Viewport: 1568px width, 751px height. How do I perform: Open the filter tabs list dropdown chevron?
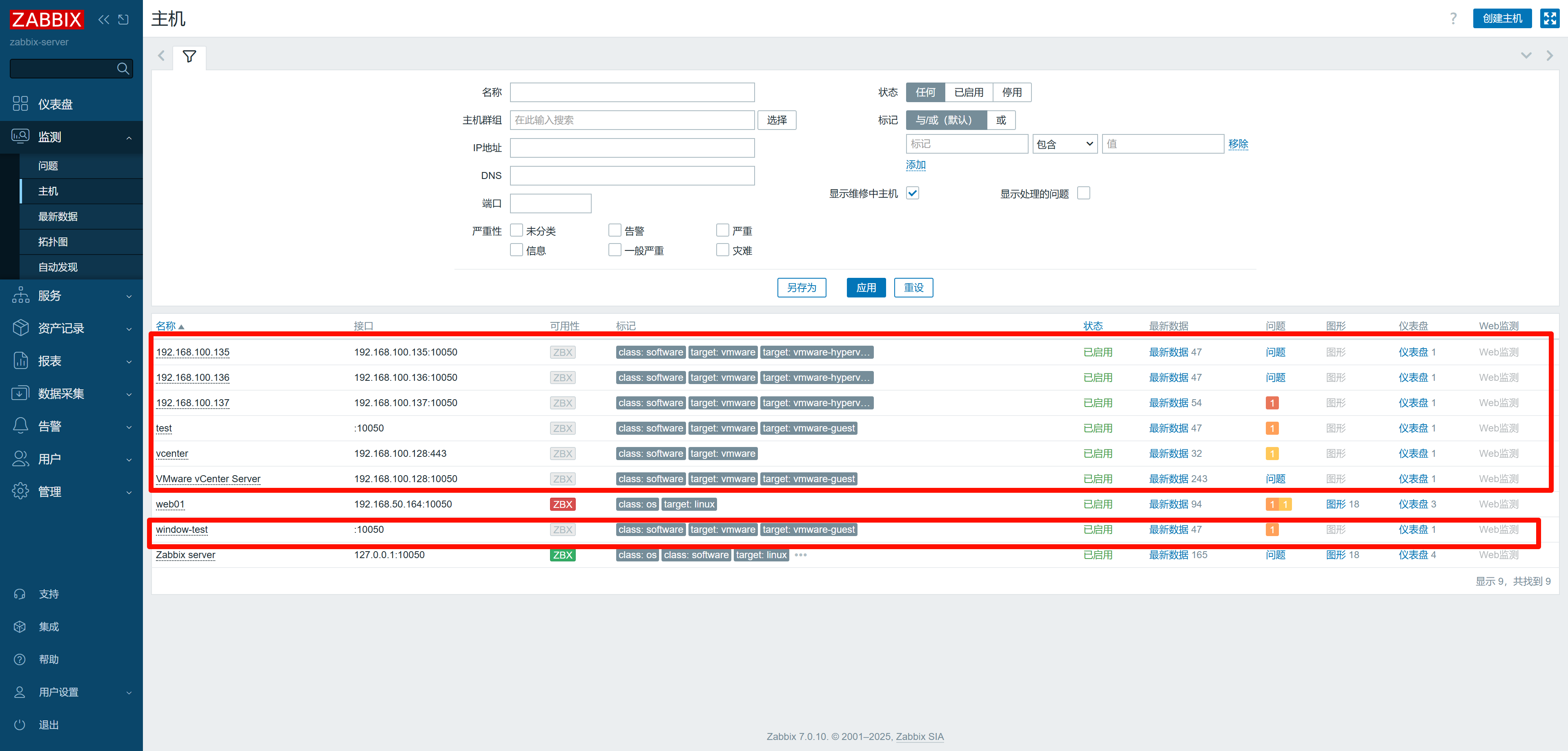point(1526,56)
